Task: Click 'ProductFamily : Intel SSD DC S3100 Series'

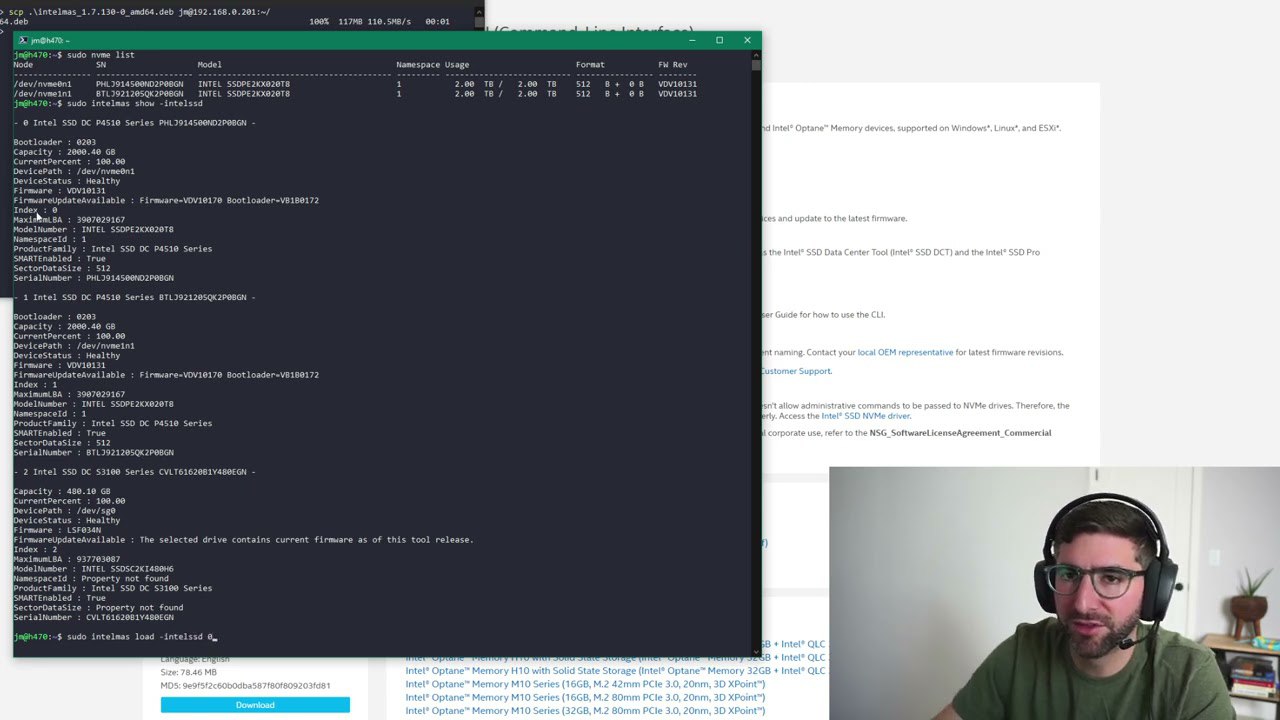Action: [x=112, y=588]
